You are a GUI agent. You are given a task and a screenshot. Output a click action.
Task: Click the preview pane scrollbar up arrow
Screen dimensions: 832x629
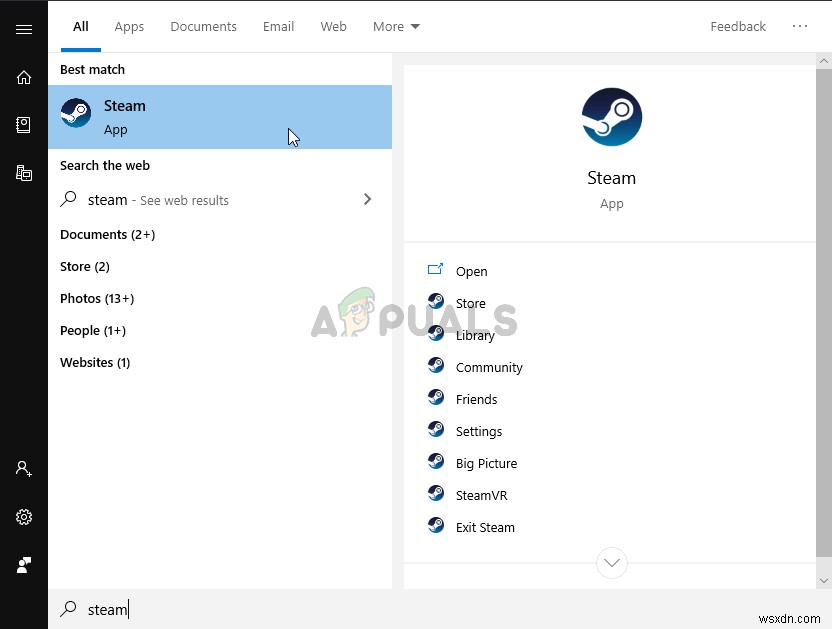[x=824, y=61]
